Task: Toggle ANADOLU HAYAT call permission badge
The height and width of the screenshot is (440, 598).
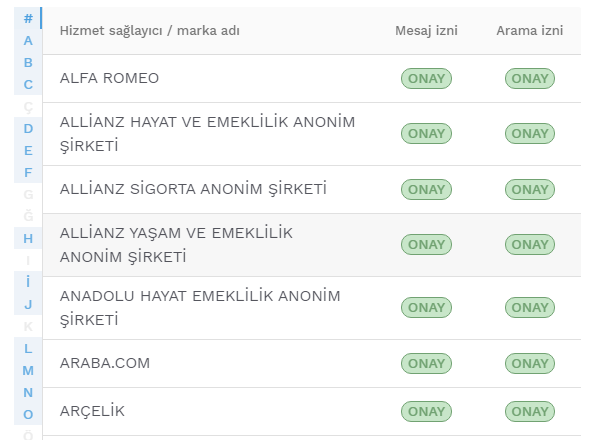Action: pos(530,308)
